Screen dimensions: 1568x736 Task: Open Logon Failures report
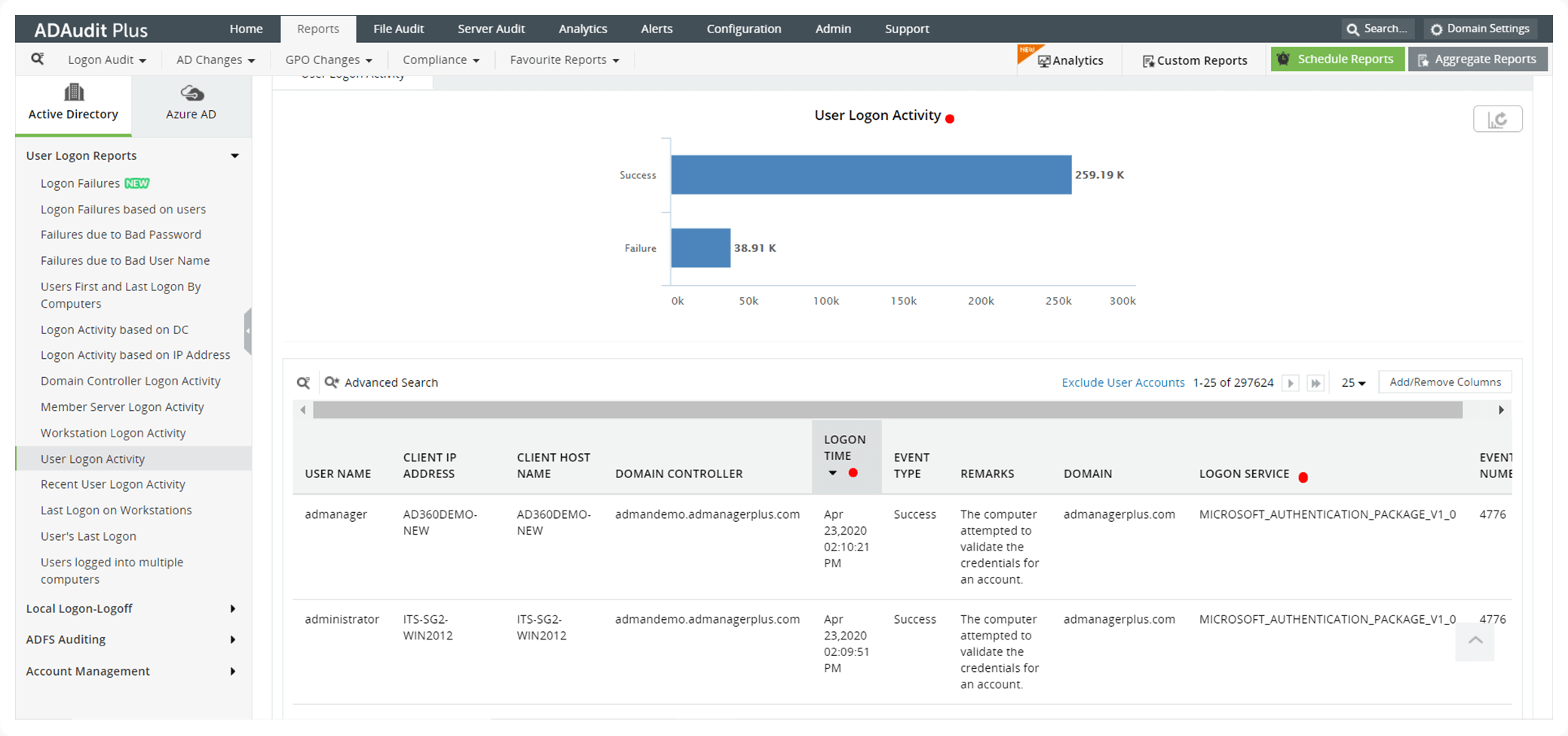click(x=80, y=183)
